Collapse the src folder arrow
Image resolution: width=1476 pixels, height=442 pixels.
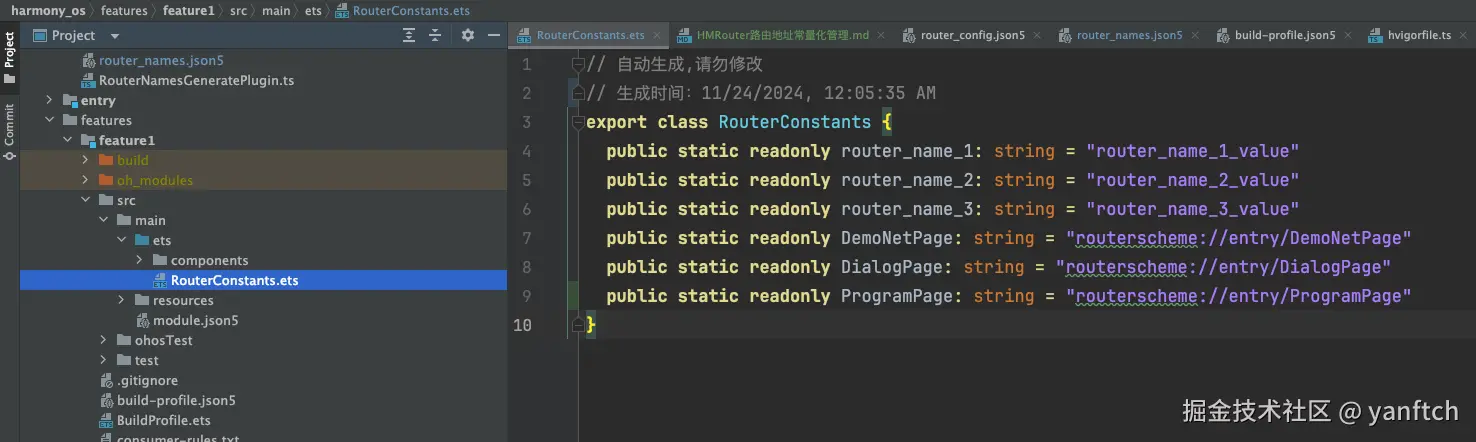85,200
